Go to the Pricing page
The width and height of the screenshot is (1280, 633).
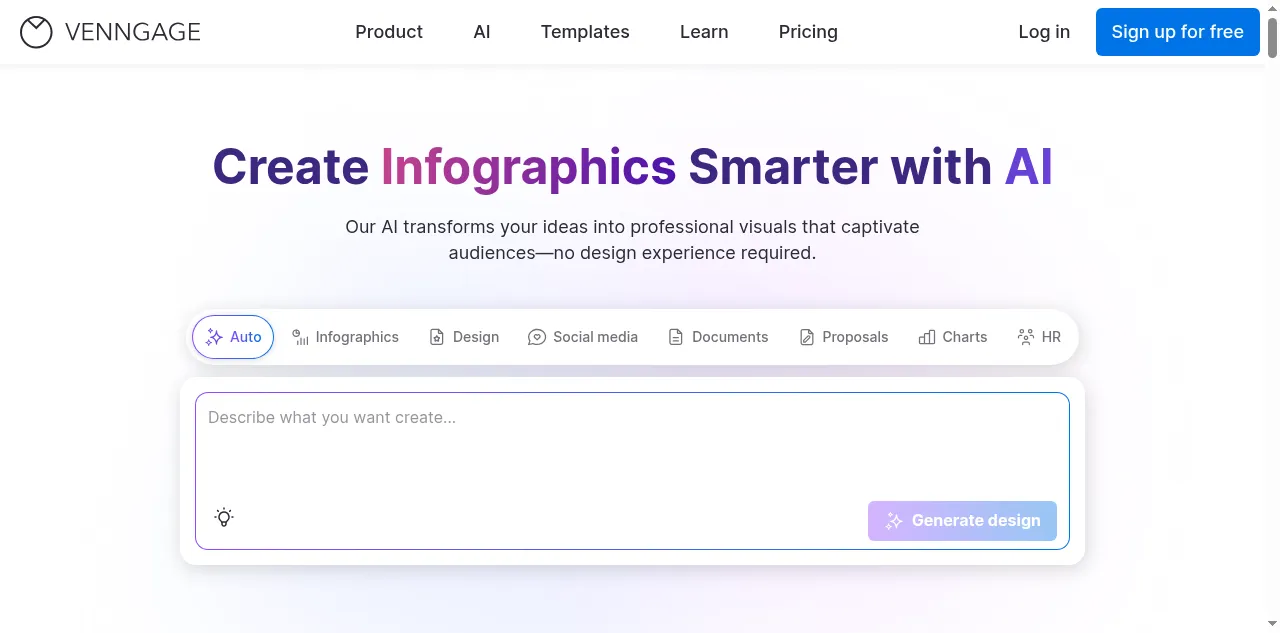point(808,32)
